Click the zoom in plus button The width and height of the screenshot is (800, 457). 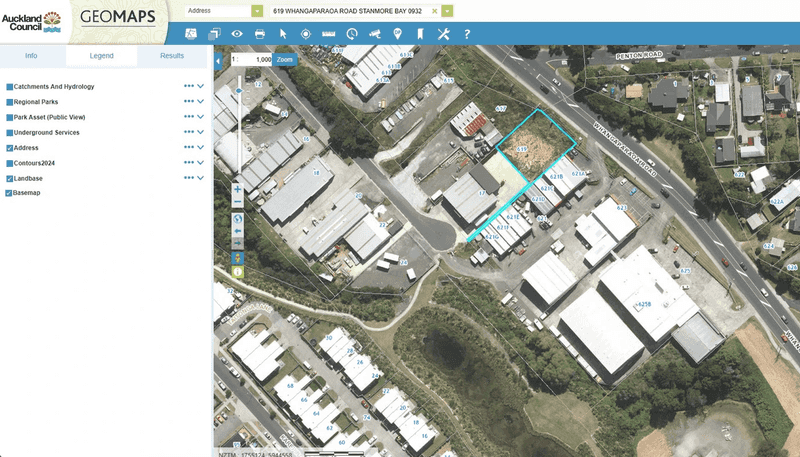238,188
